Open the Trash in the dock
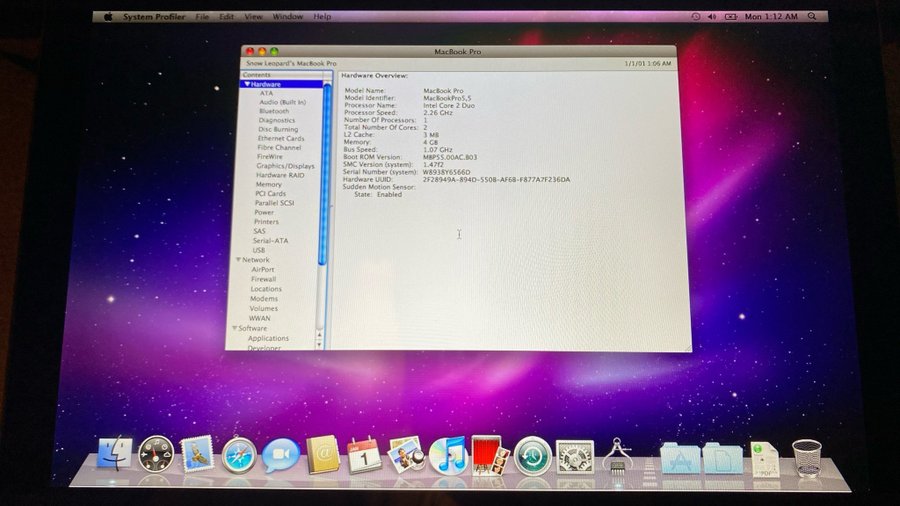The width and height of the screenshot is (900, 506). click(x=806, y=457)
